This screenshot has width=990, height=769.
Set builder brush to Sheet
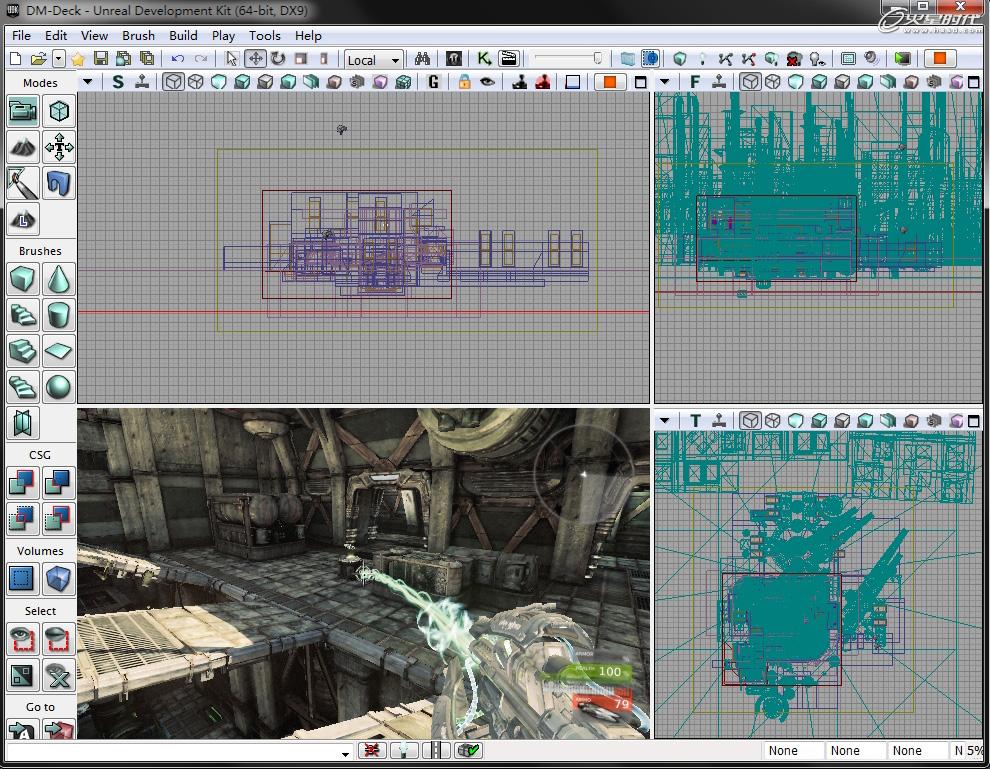point(59,351)
